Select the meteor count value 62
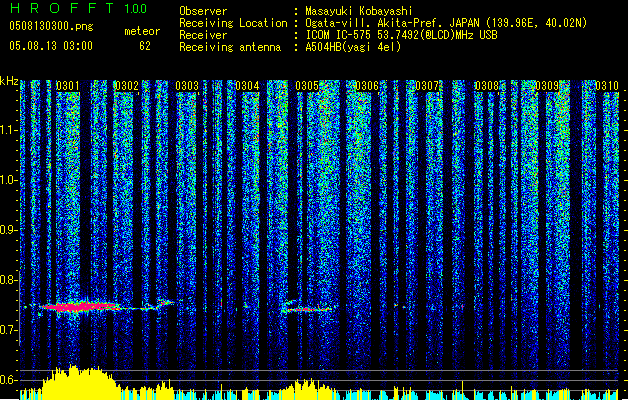Screen dimensions: 629x400 click(145, 46)
